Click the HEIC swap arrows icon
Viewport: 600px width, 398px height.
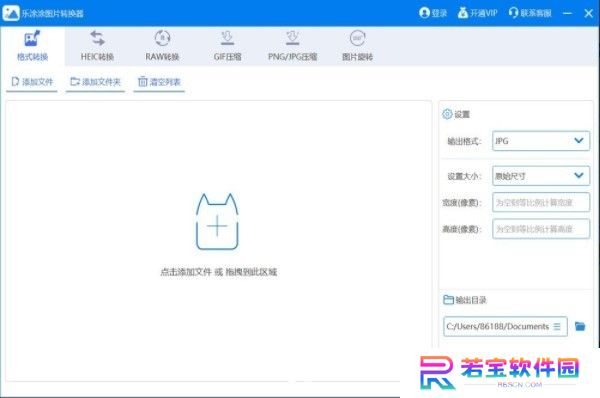[x=98, y=38]
